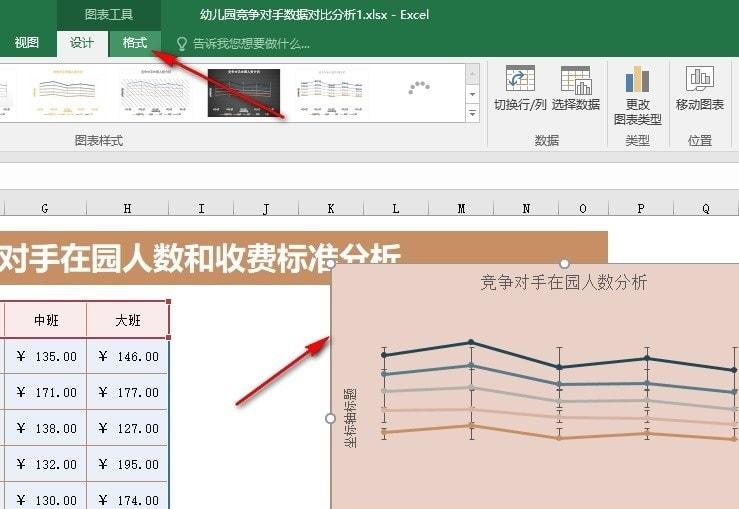Select the 大班 header cell
739x509 pixels.
(128, 320)
